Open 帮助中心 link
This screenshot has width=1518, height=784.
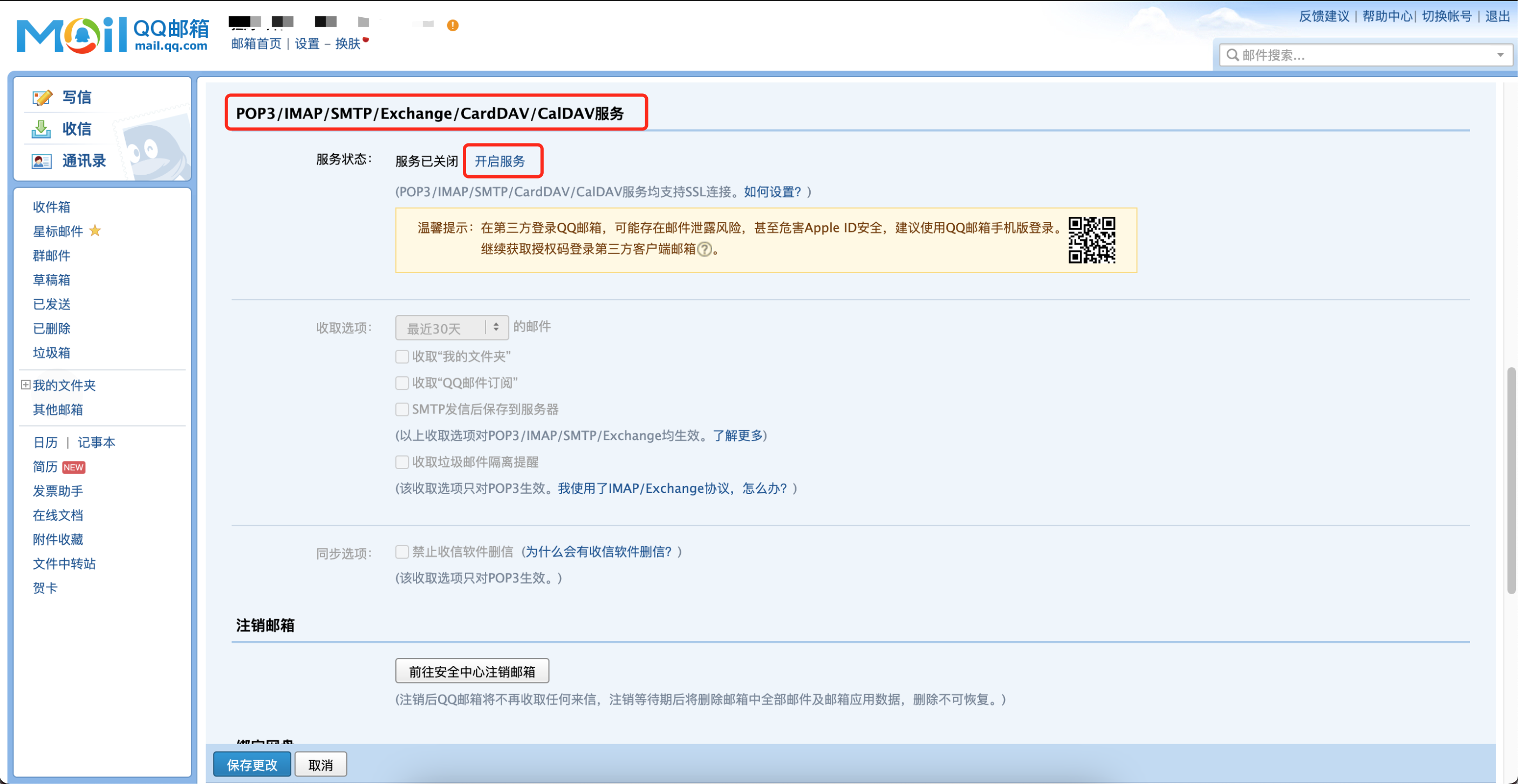1387,16
